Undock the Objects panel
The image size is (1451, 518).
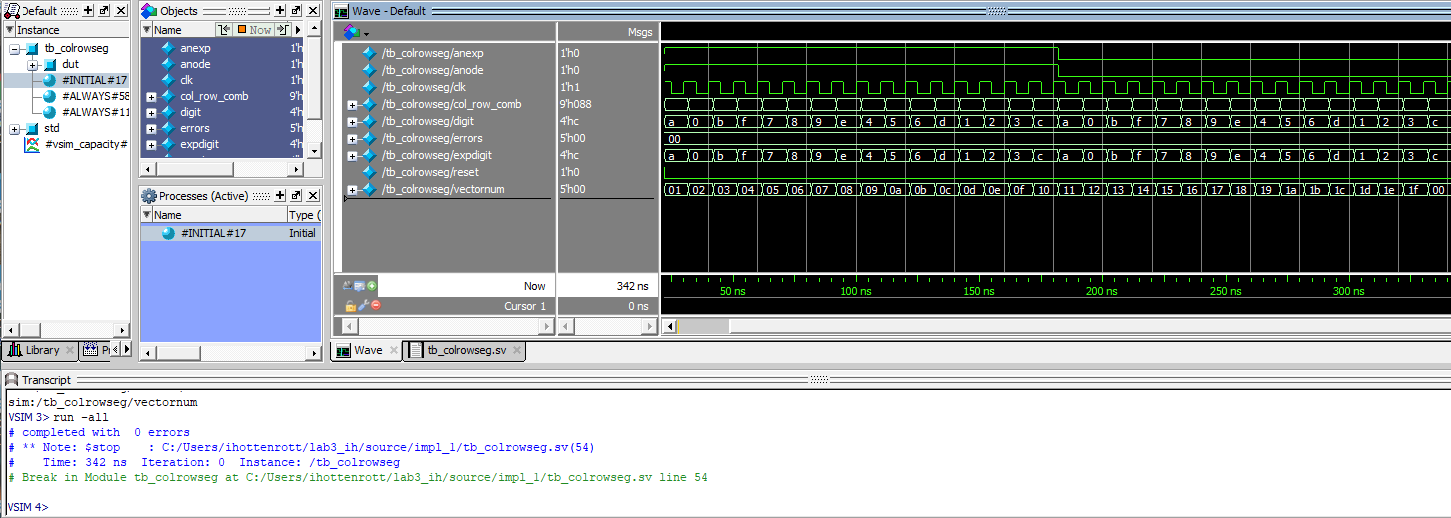pyautogui.click(x=294, y=10)
